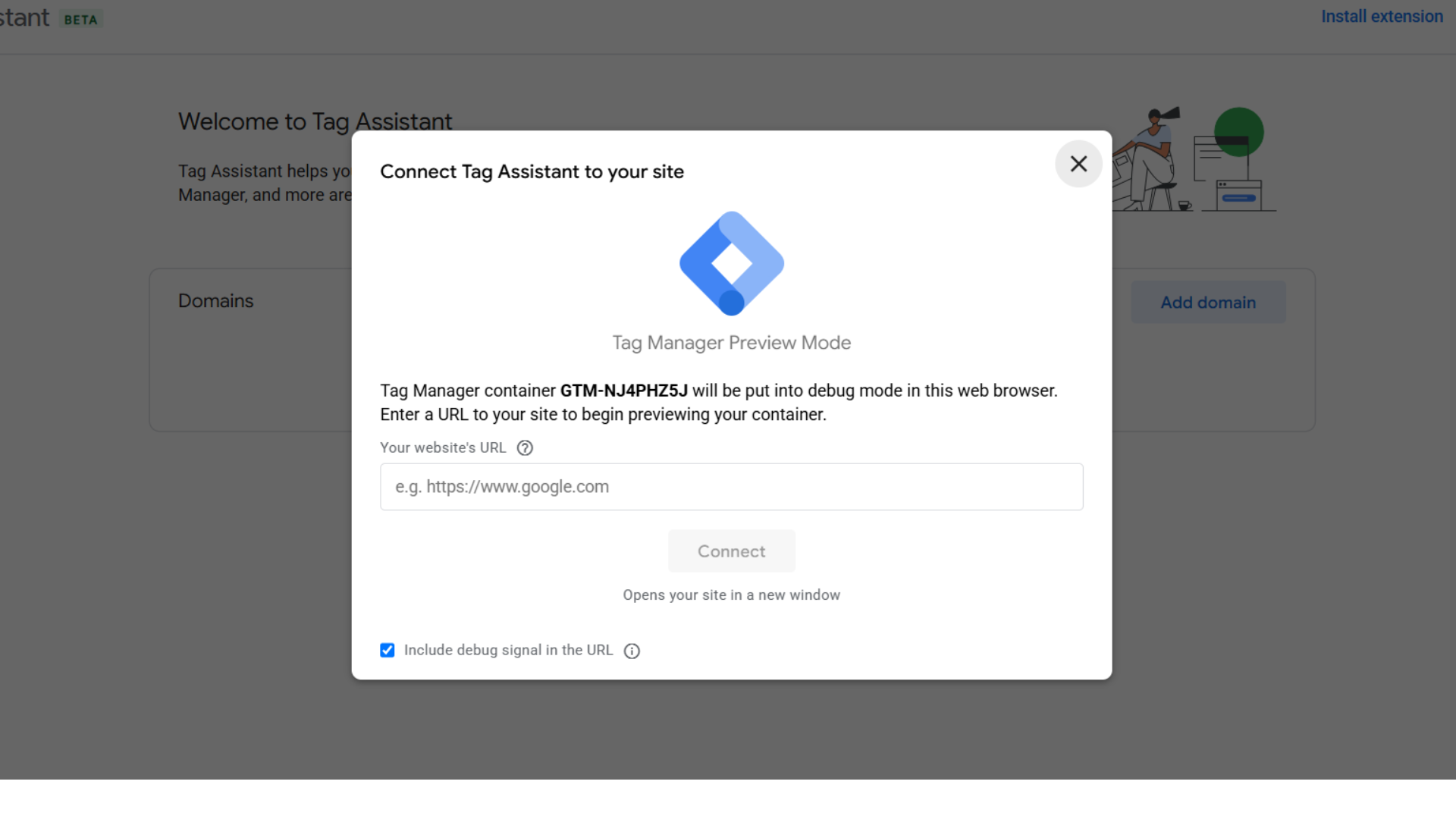Click the Domains section heading

coord(216,301)
